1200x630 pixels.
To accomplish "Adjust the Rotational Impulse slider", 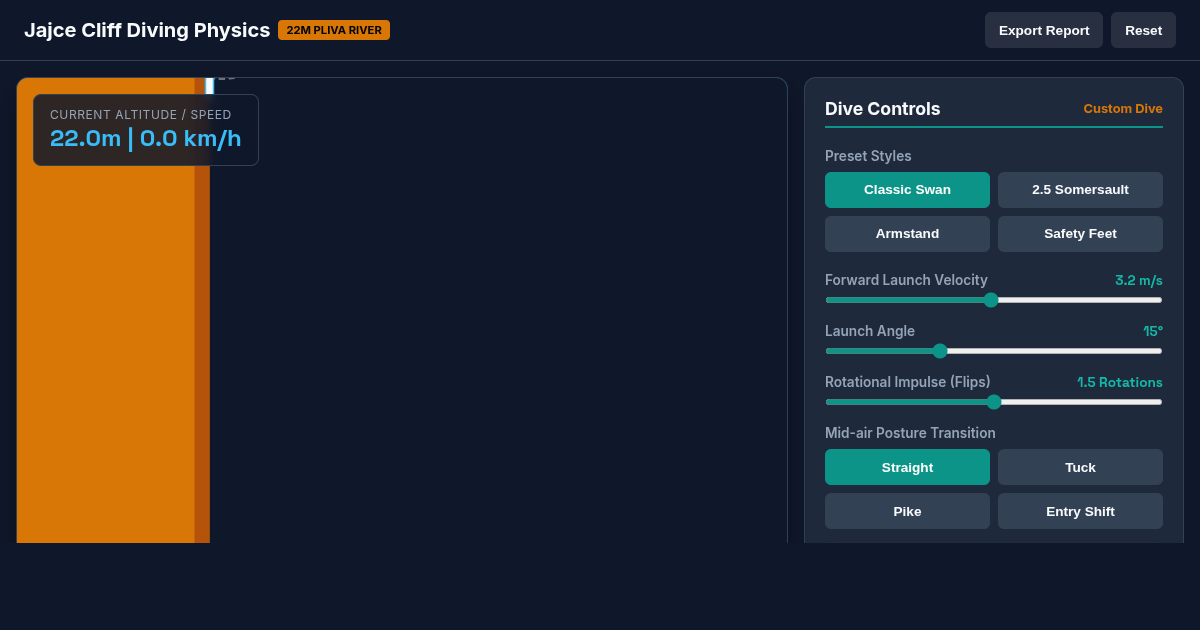I will point(994,402).
